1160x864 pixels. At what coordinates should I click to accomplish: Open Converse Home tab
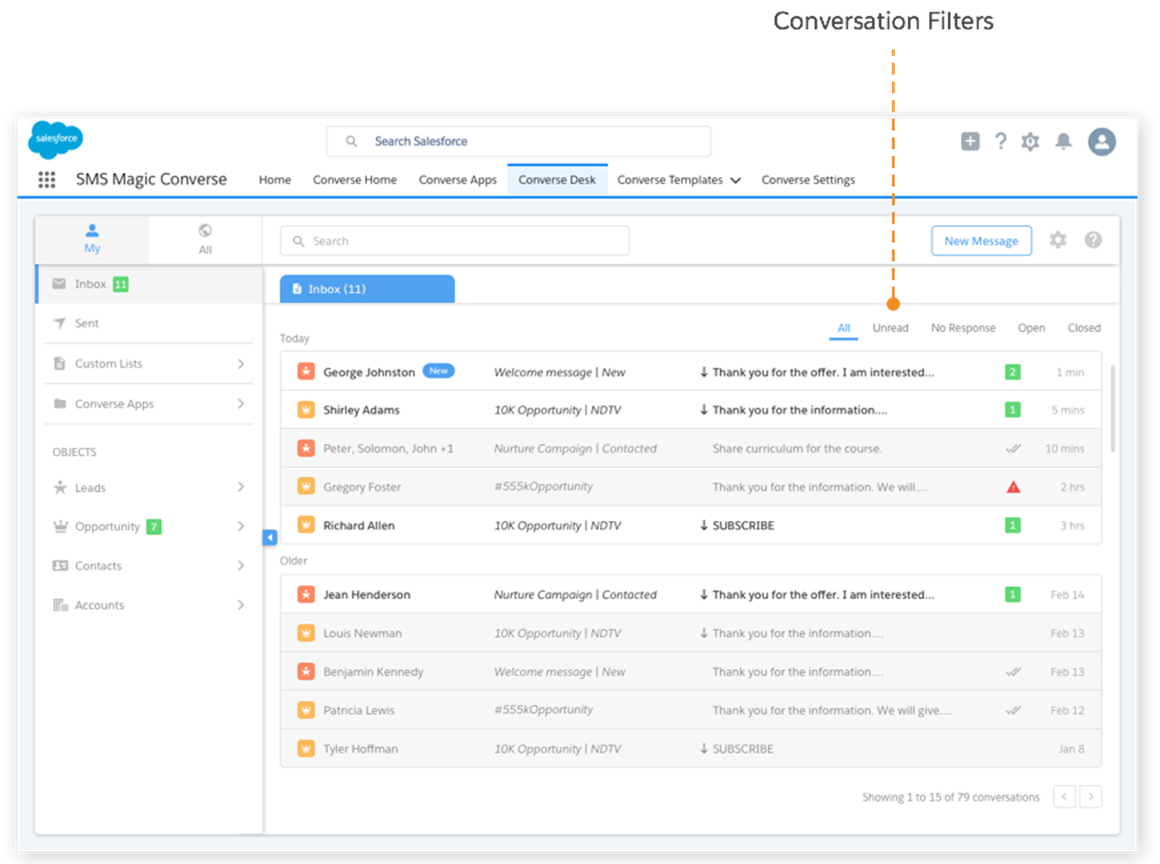click(354, 180)
